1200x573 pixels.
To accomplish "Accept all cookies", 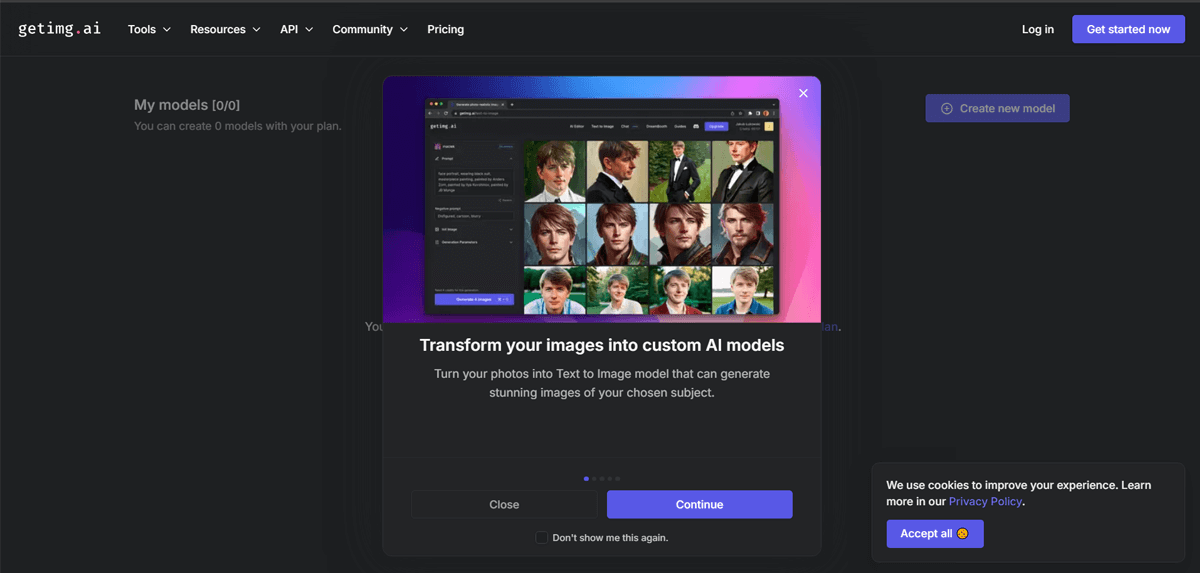I will point(934,534).
